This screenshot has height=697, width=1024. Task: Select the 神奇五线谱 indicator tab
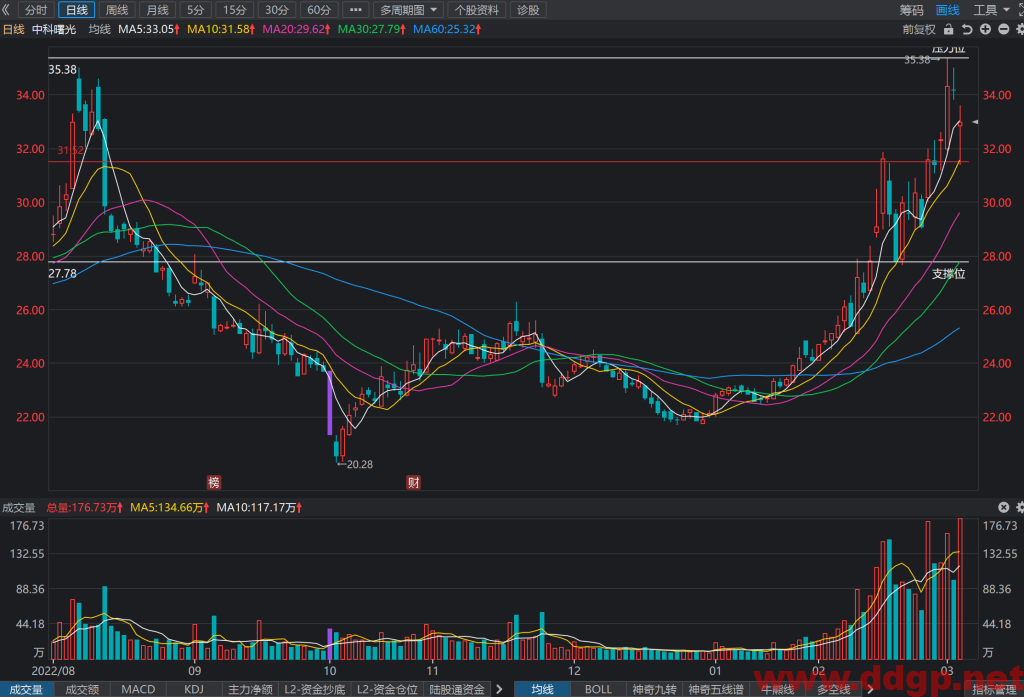coord(716,689)
